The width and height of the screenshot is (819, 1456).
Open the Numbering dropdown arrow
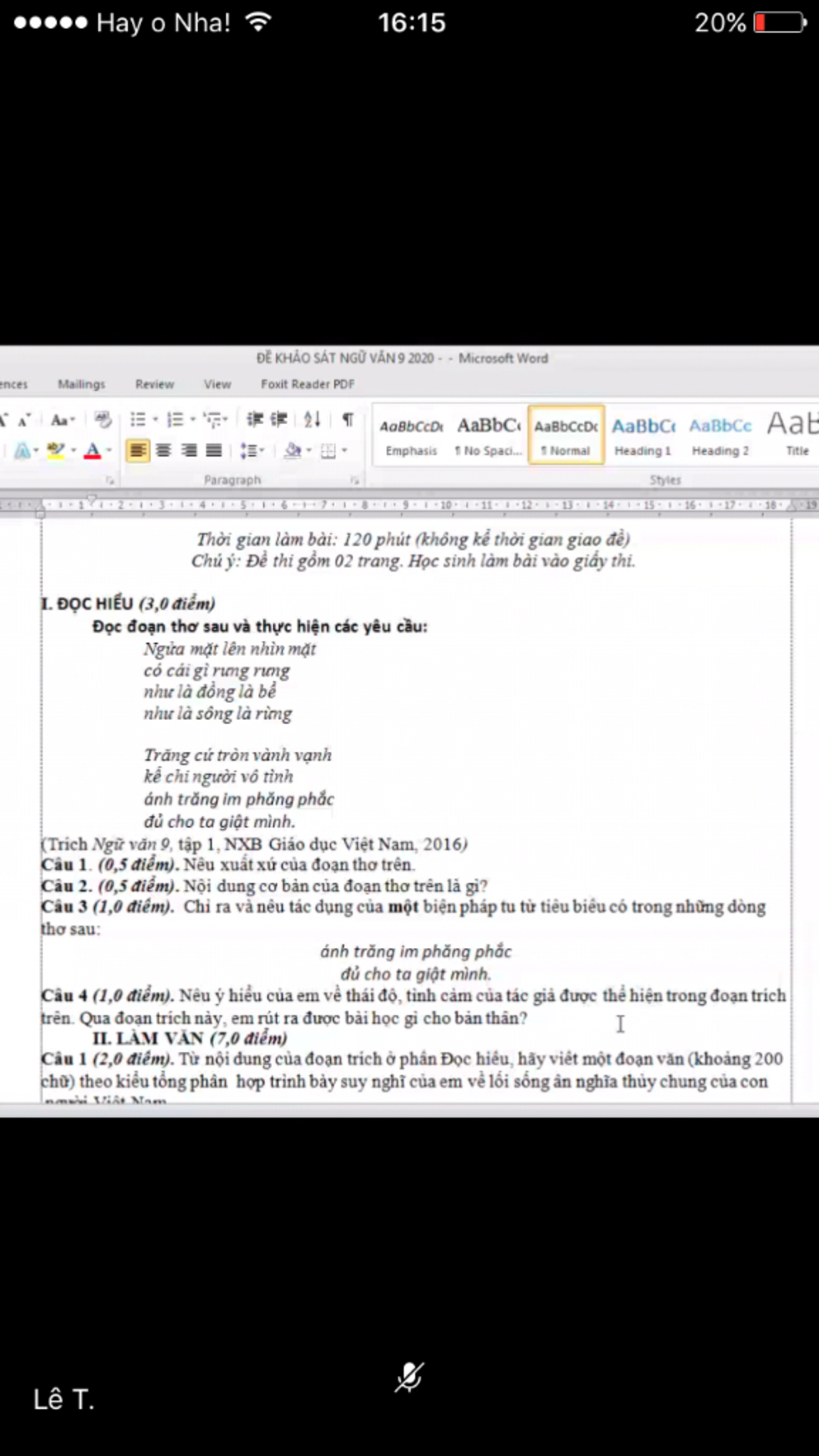coord(192,419)
